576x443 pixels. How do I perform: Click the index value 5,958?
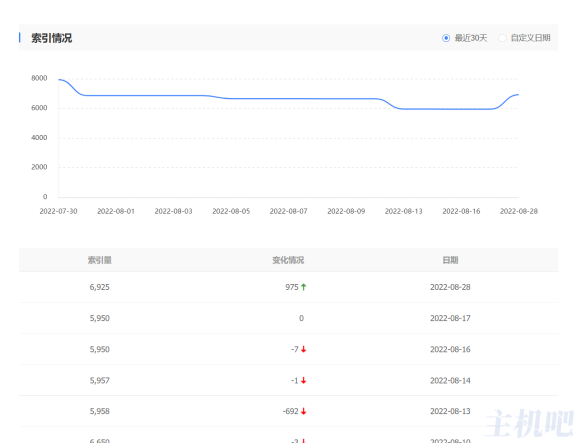pos(100,411)
